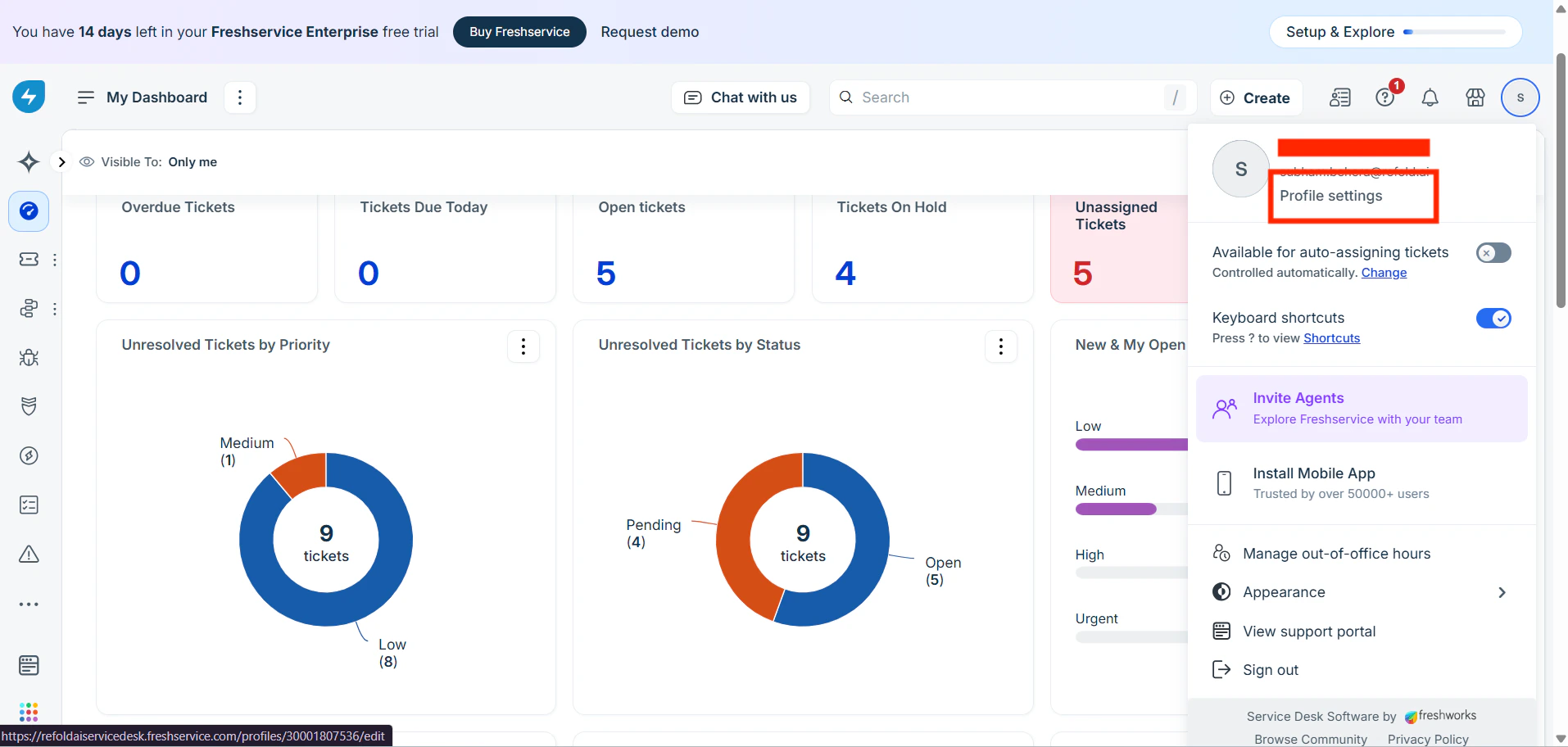Open the Unassigned Tickets card

coord(1119,248)
